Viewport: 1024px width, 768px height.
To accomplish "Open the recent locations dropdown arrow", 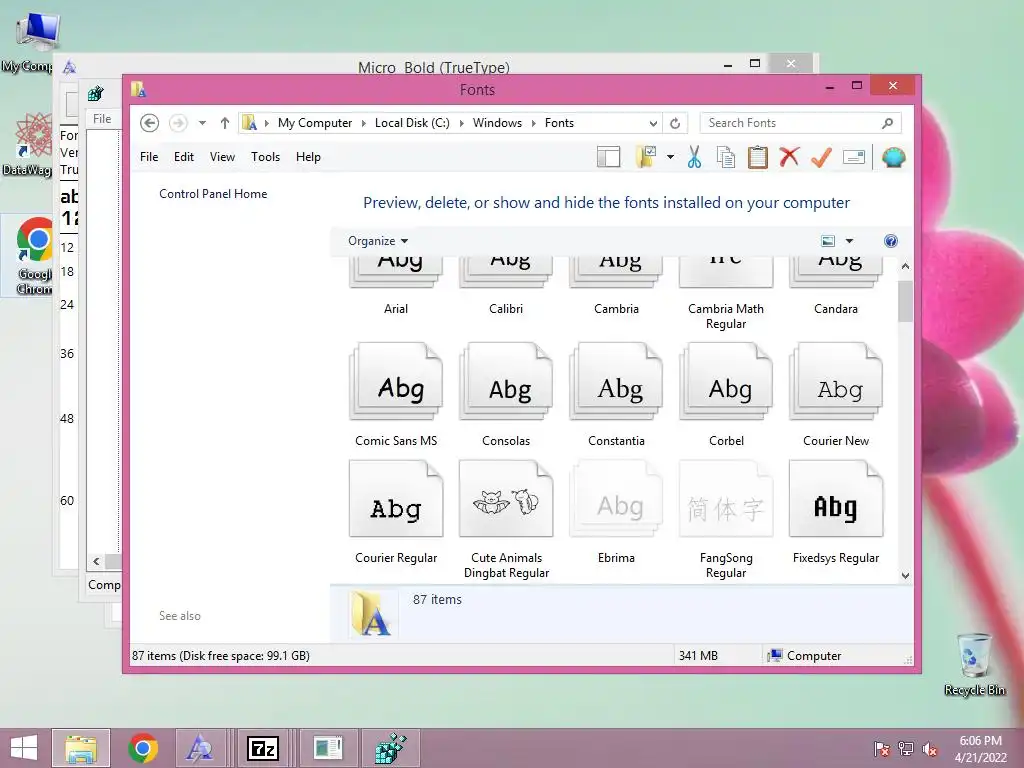I will point(202,123).
